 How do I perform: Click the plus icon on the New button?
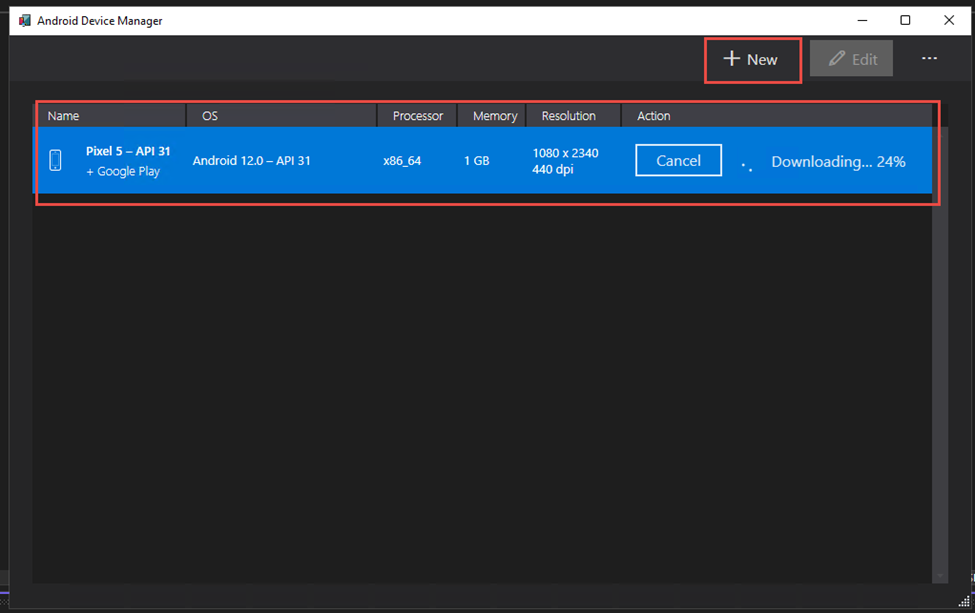(731, 59)
